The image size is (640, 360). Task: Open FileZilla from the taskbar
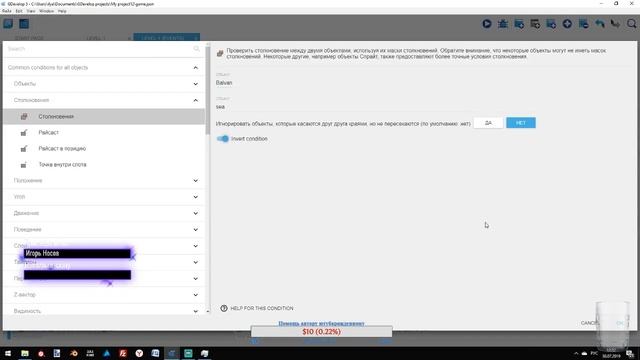tap(123, 353)
